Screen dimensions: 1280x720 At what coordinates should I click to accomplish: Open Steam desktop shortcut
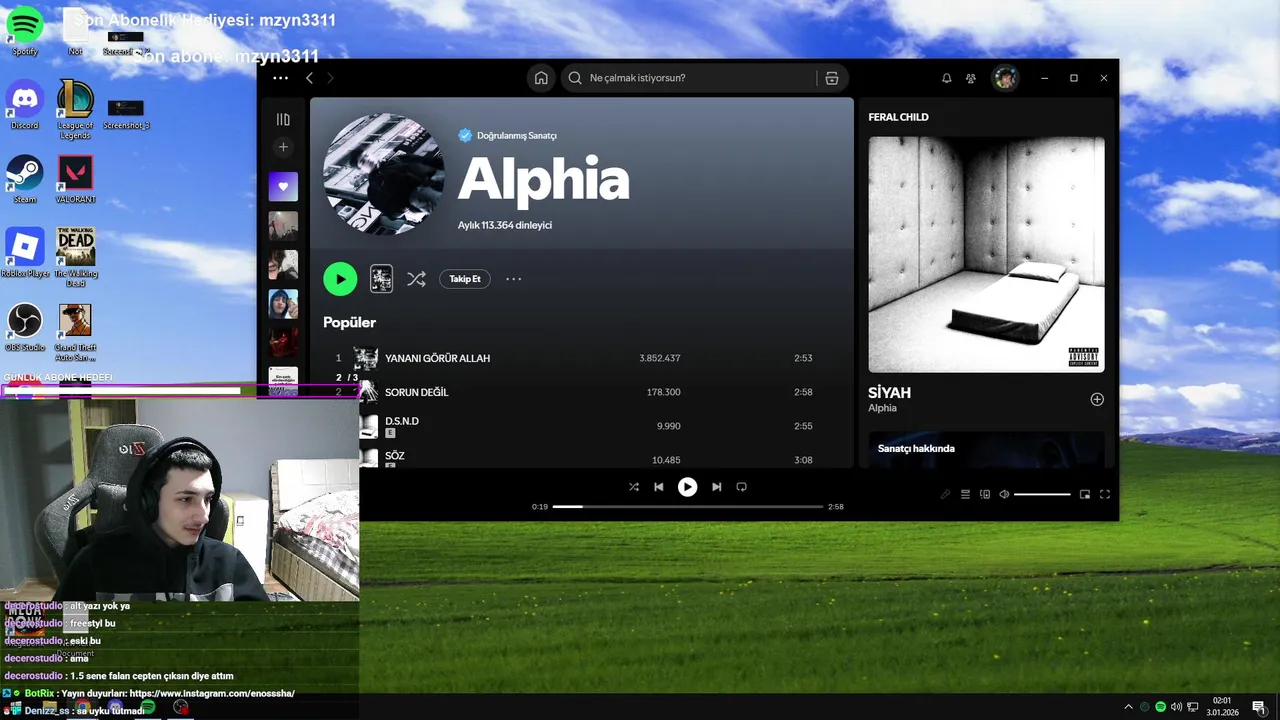pos(25,178)
